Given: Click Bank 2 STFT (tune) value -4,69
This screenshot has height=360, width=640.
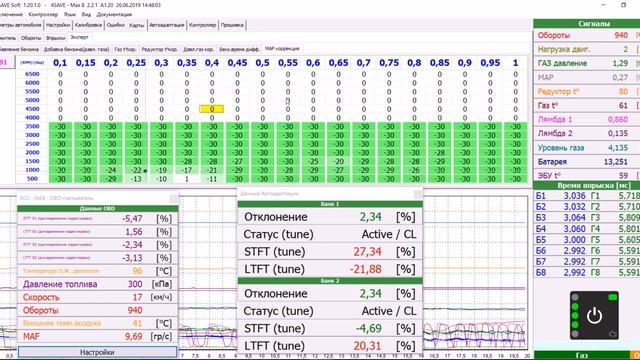Looking at the screenshot, I should 369,329.
